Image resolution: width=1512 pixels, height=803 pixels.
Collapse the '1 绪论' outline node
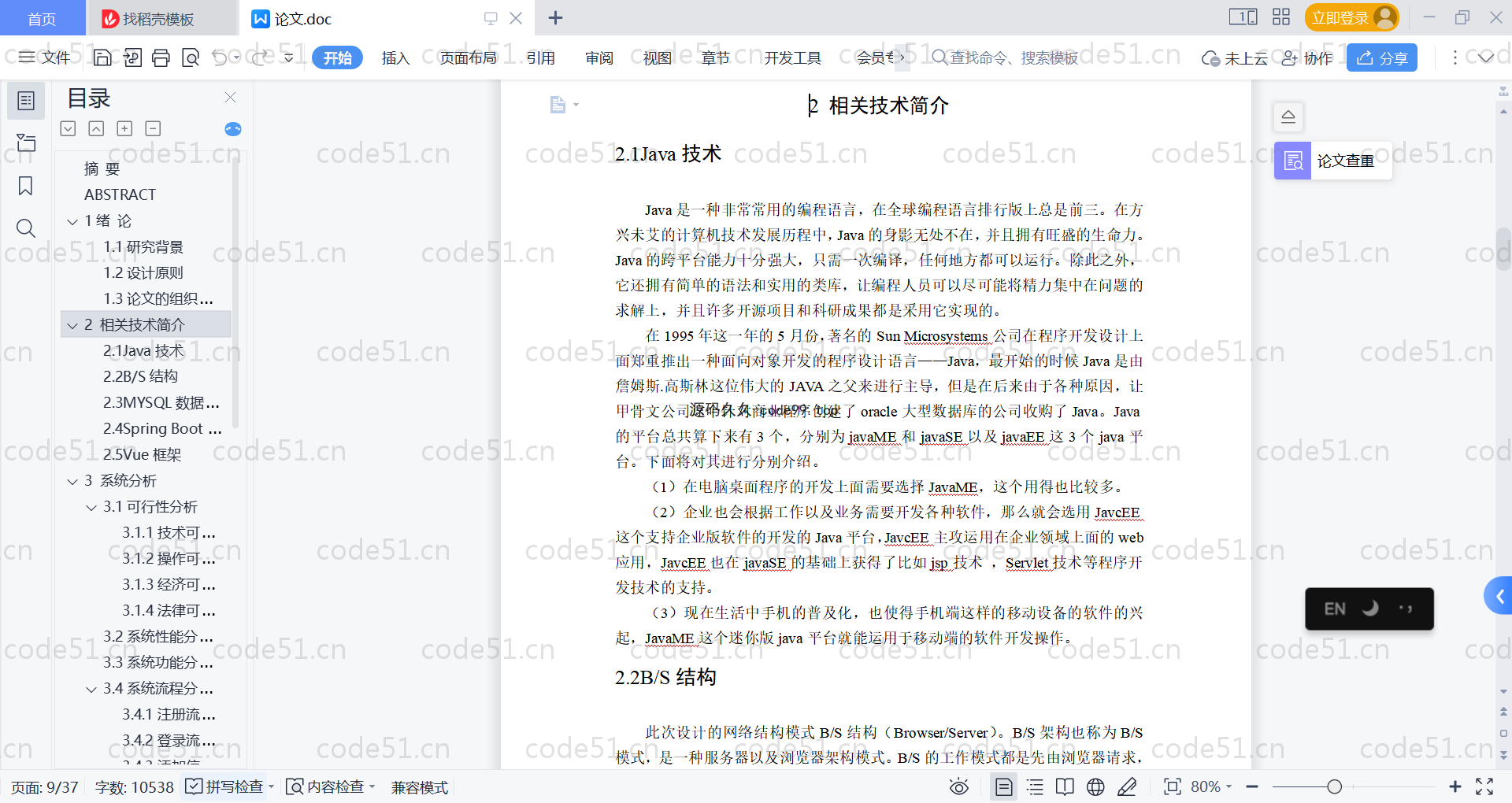pos(72,221)
